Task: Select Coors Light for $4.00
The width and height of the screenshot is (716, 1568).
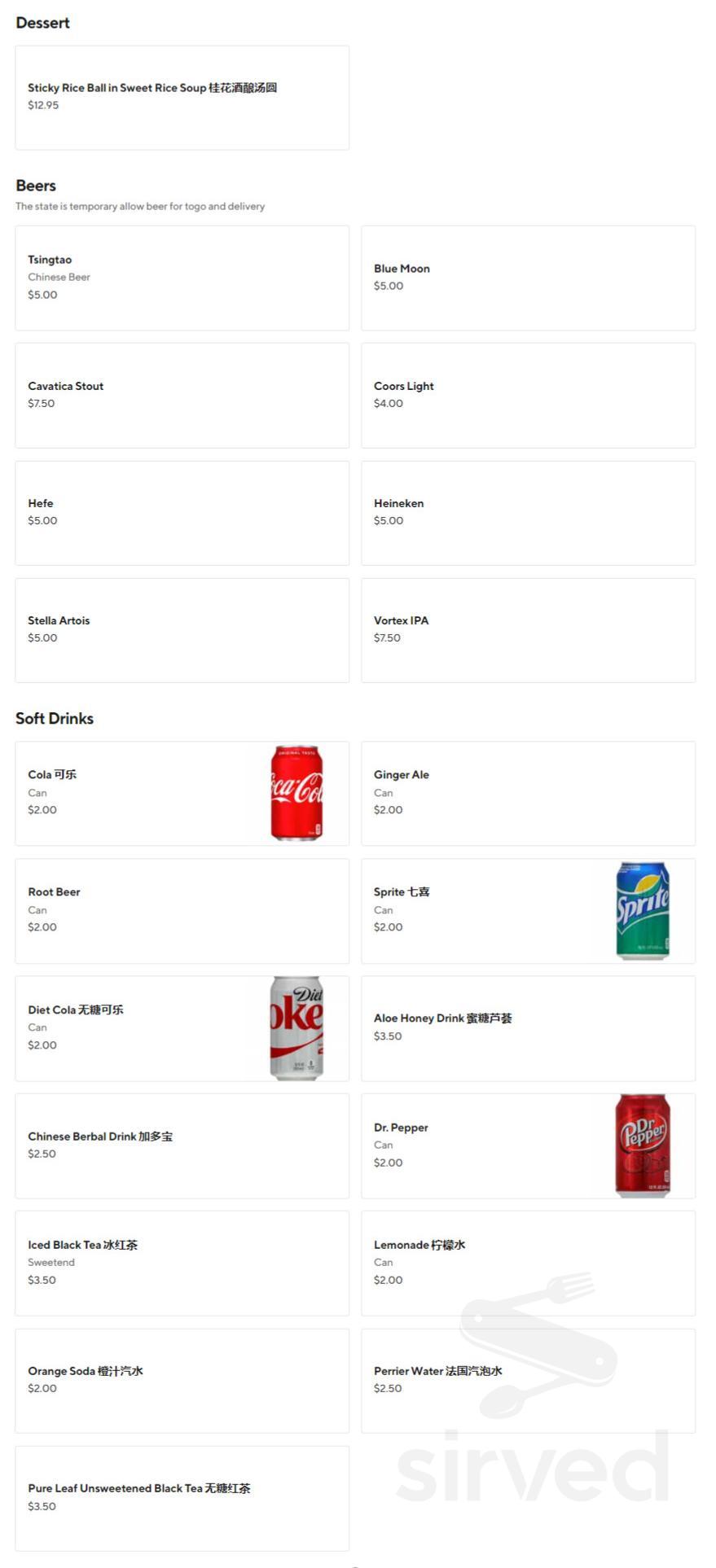Action: click(x=528, y=395)
